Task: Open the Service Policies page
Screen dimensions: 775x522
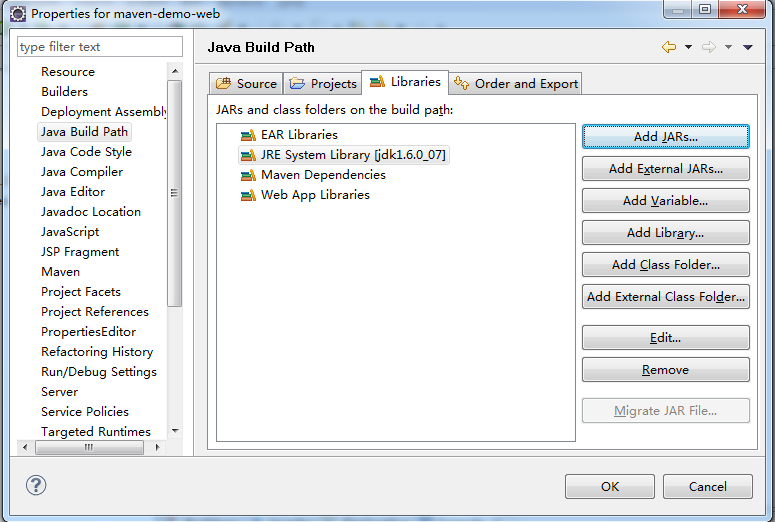Action: point(85,412)
